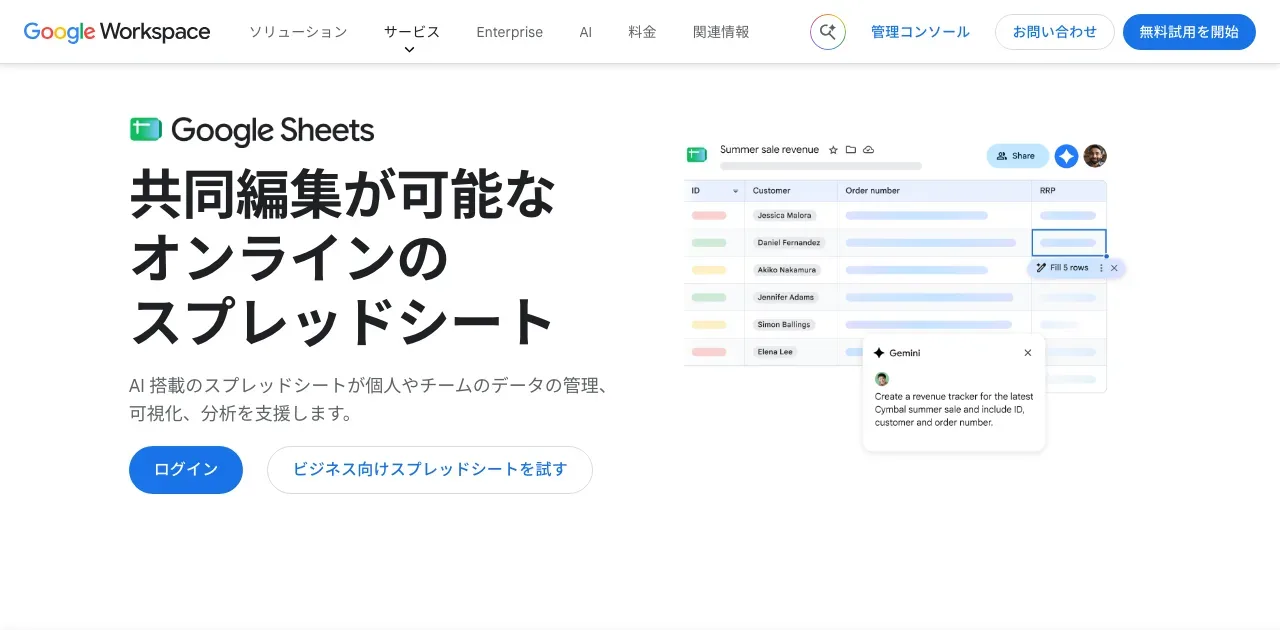The height and width of the screenshot is (630, 1280).
Task: Click the Daniel Fernandez customer chip
Action: point(789,243)
